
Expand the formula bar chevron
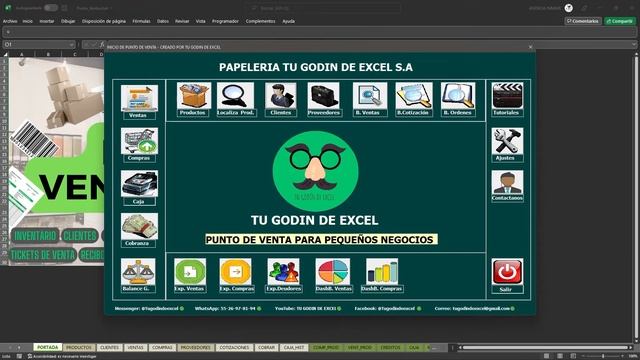coord(634,44)
